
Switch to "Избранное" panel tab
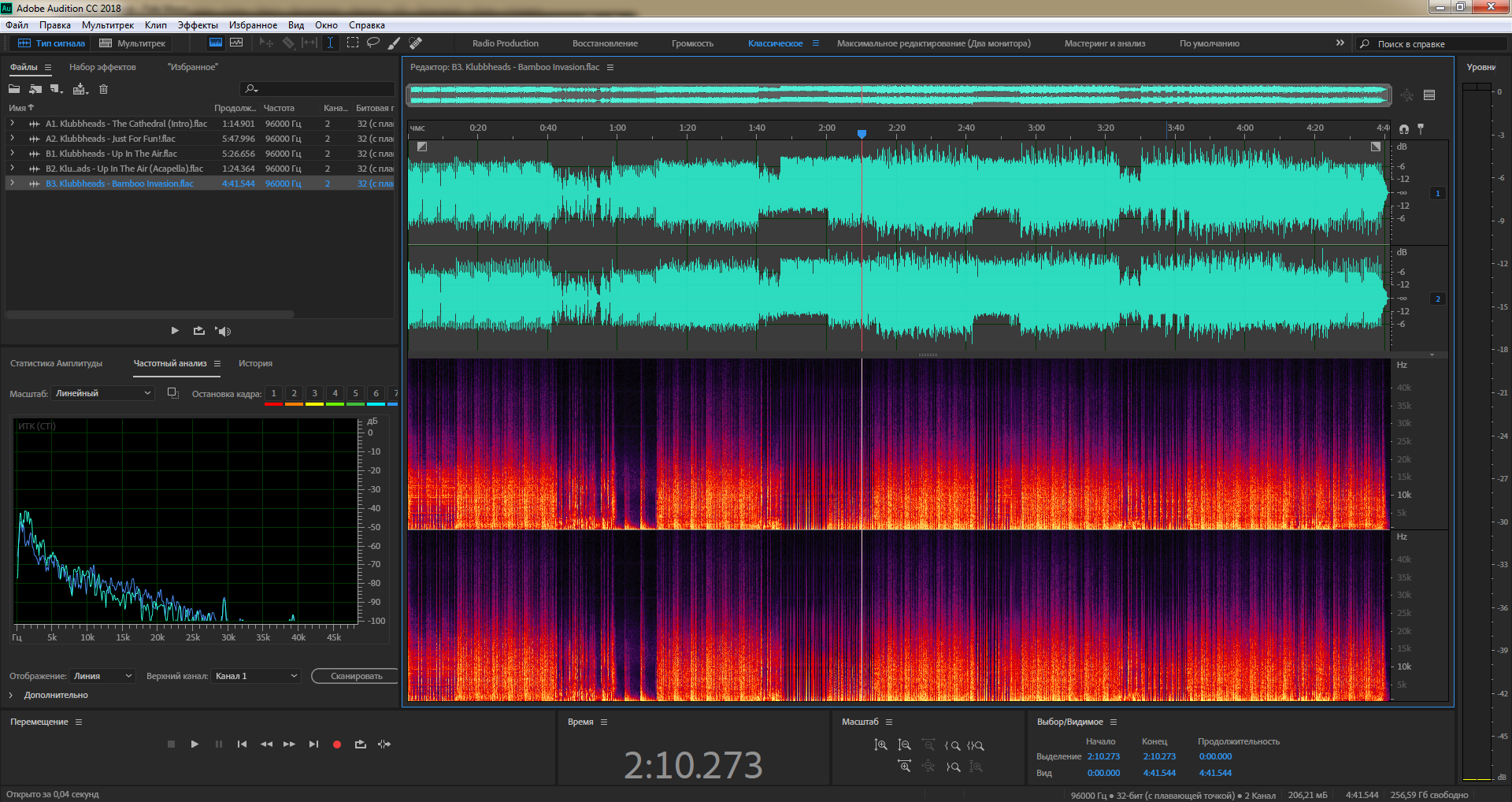coord(193,67)
